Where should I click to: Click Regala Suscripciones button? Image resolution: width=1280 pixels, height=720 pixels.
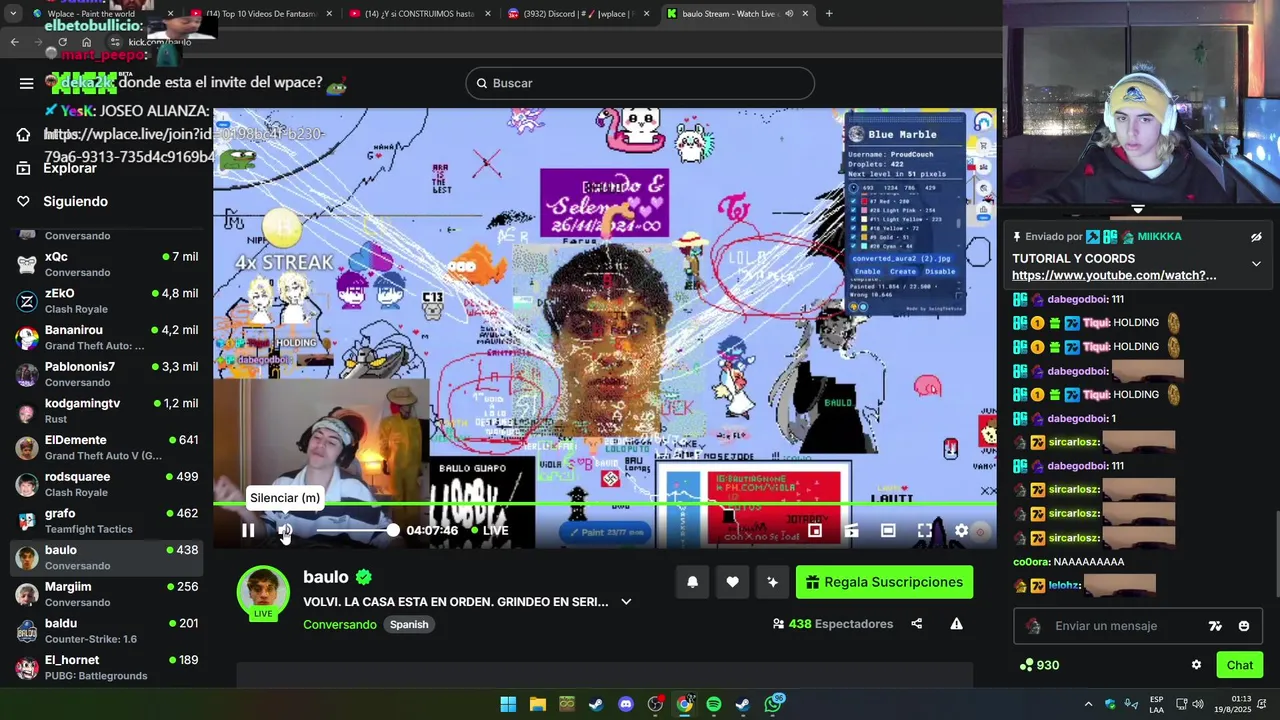(x=884, y=582)
